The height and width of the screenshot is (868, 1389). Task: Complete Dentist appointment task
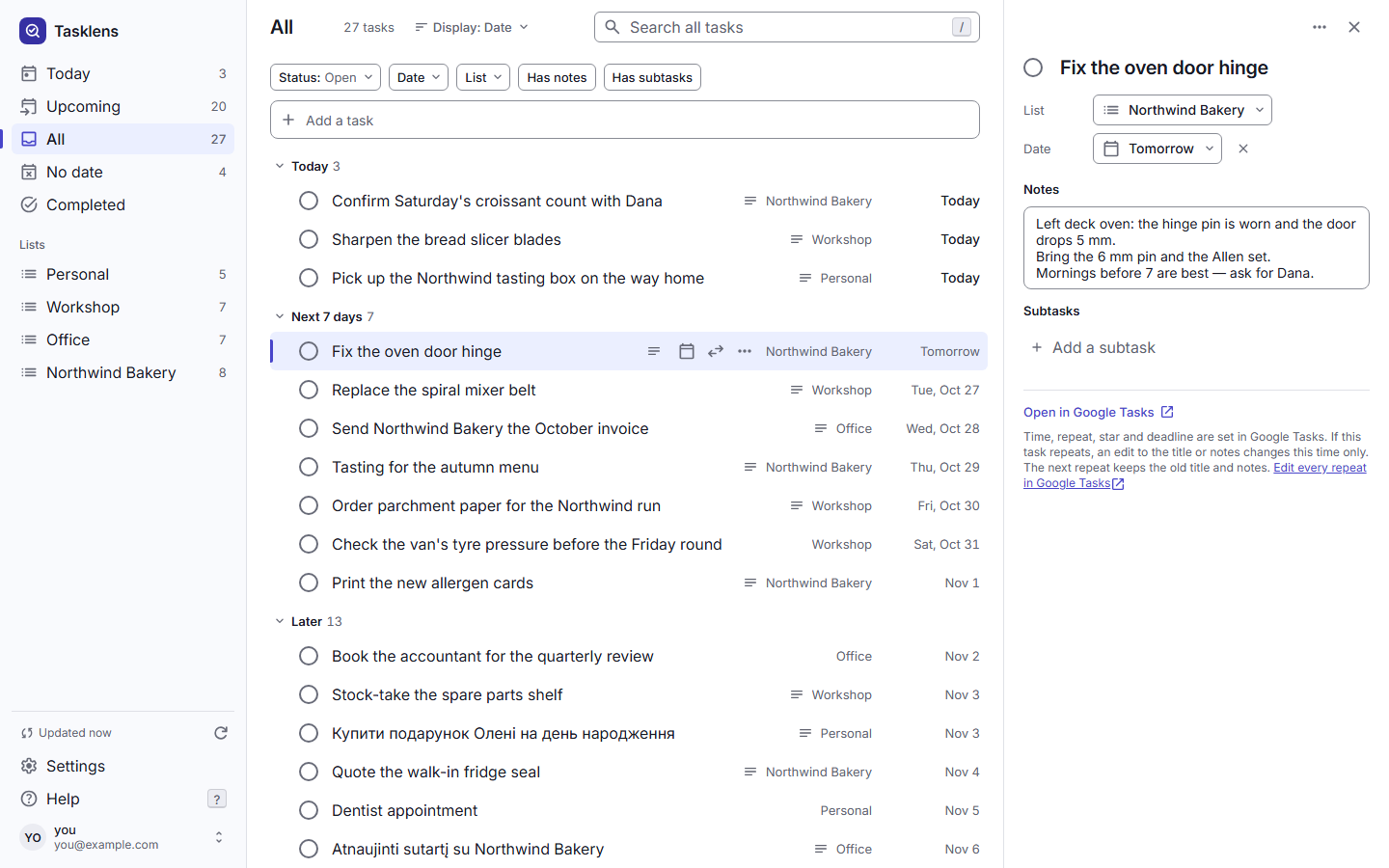coord(309,810)
